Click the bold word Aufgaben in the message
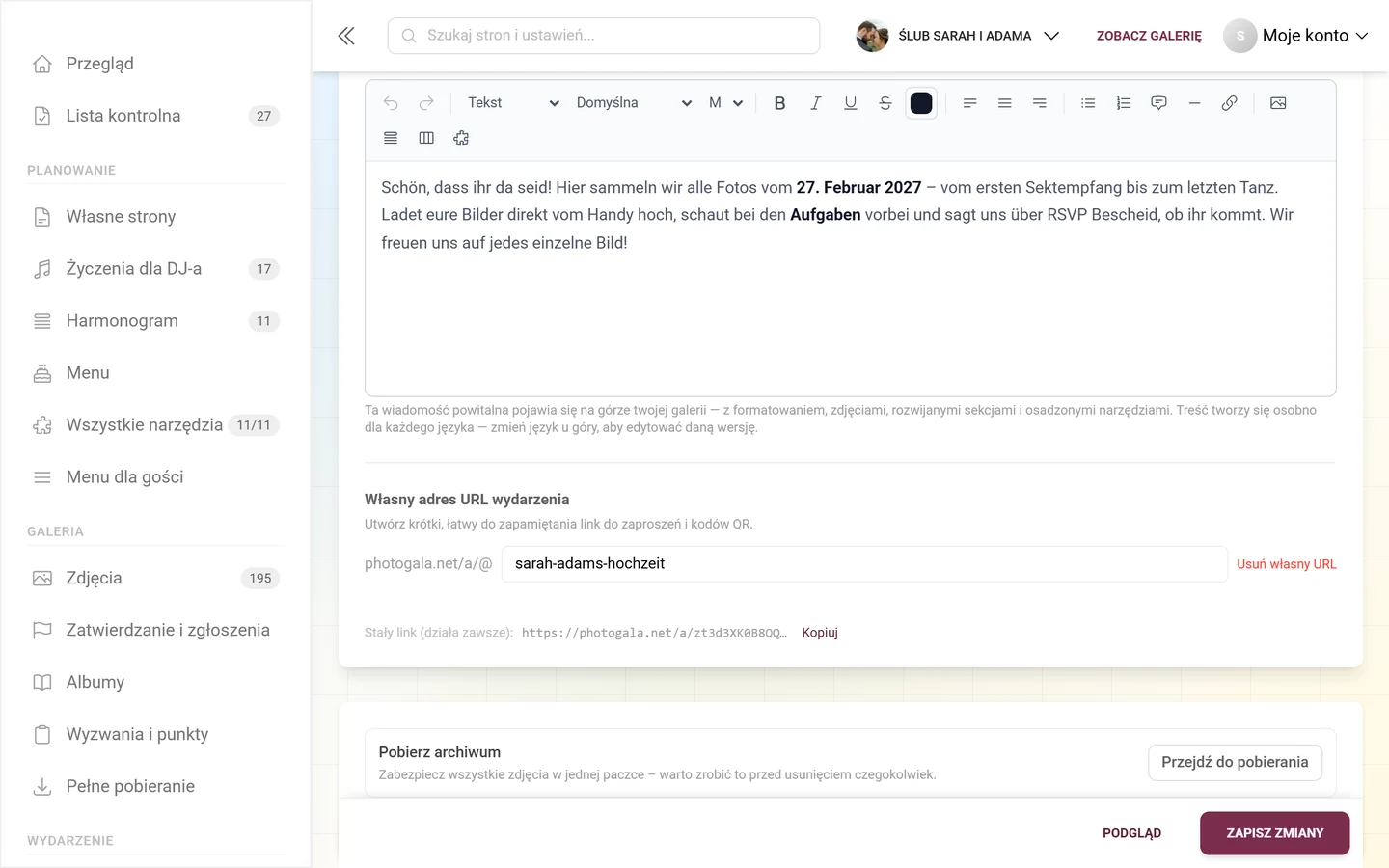The width and height of the screenshot is (1389, 868). point(826,215)
